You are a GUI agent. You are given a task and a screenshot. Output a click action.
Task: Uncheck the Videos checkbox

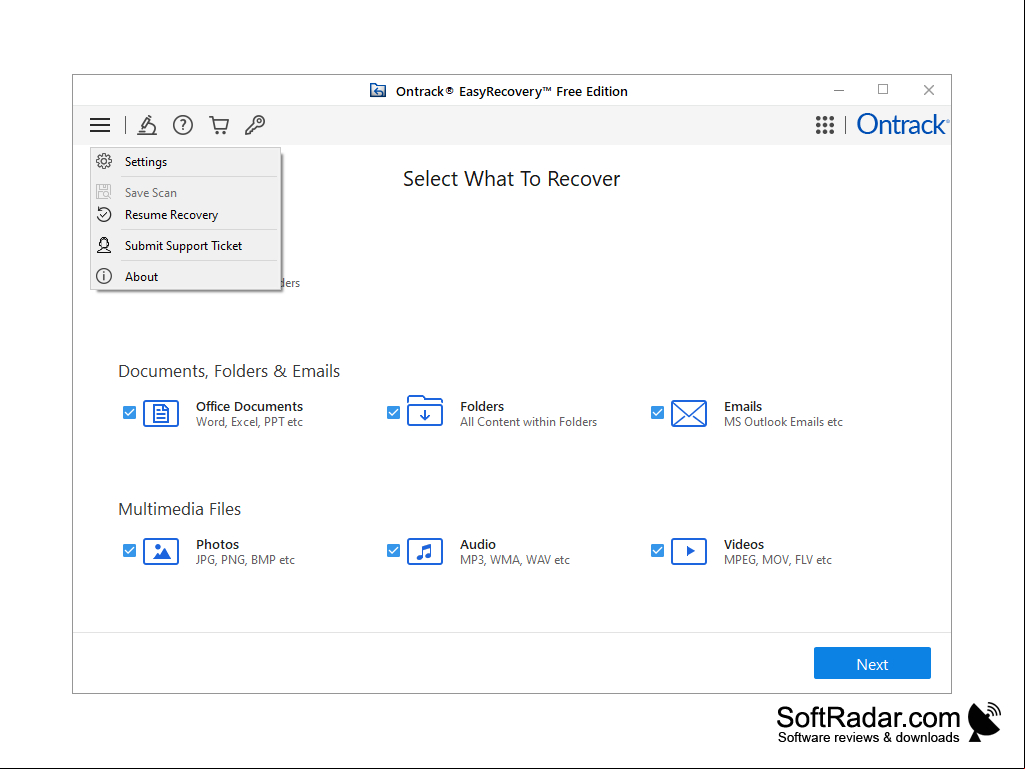(658, 551)
